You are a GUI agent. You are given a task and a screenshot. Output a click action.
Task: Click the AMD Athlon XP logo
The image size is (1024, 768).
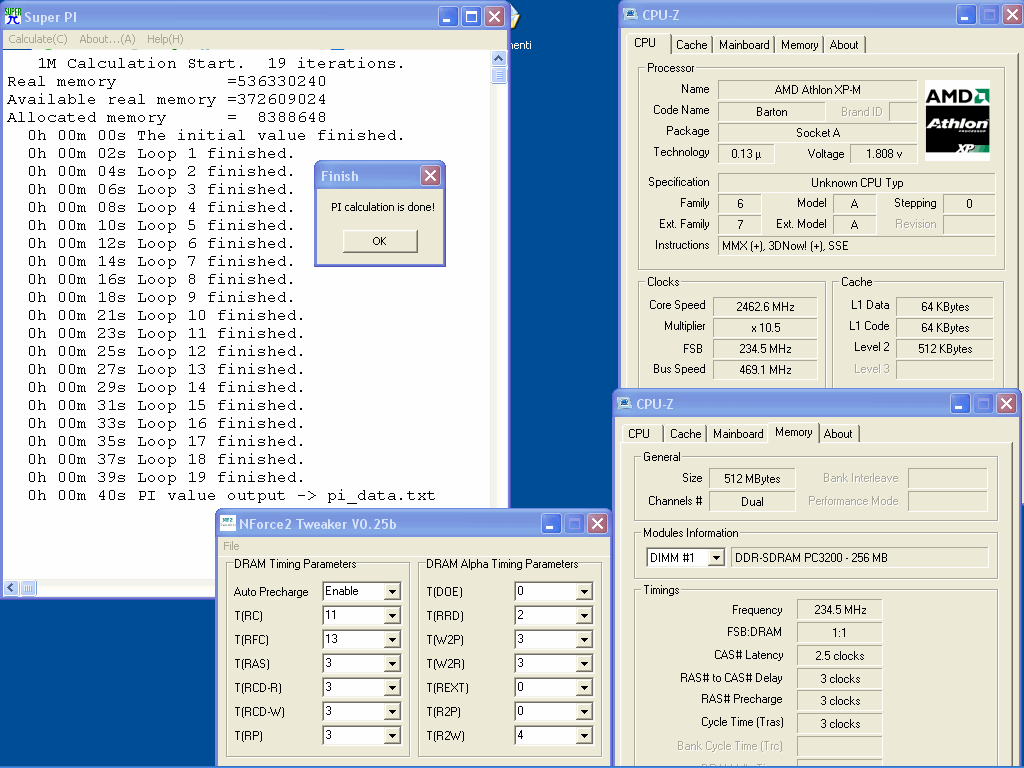957,121
